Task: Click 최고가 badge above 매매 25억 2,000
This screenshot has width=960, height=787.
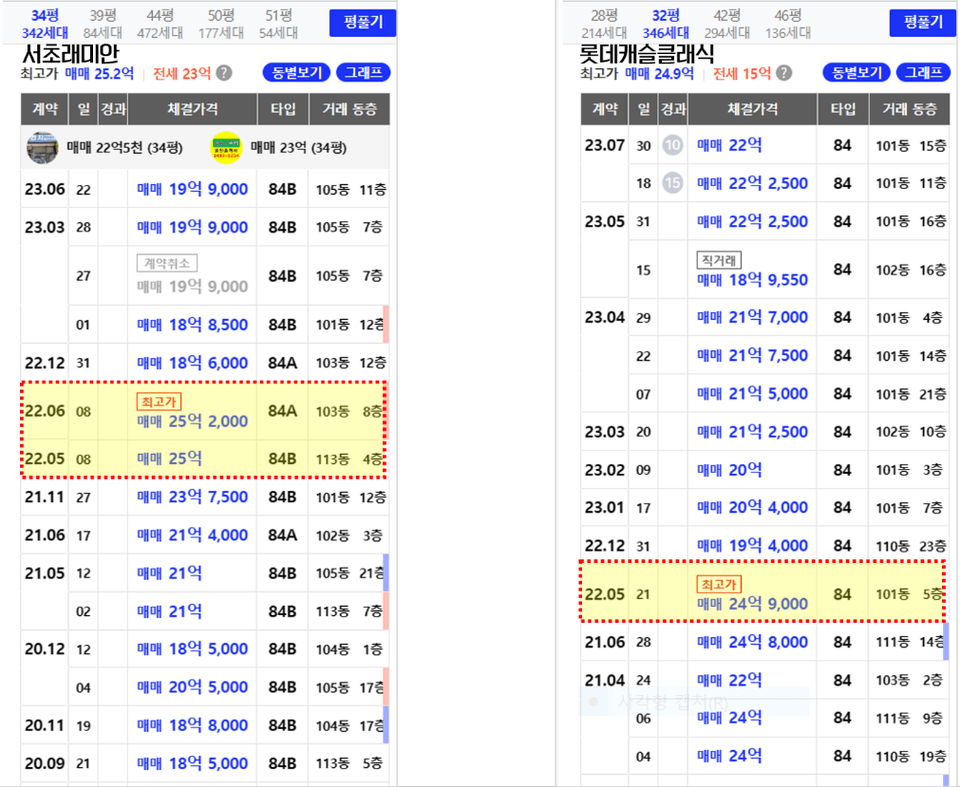Action: pos(158,402)
